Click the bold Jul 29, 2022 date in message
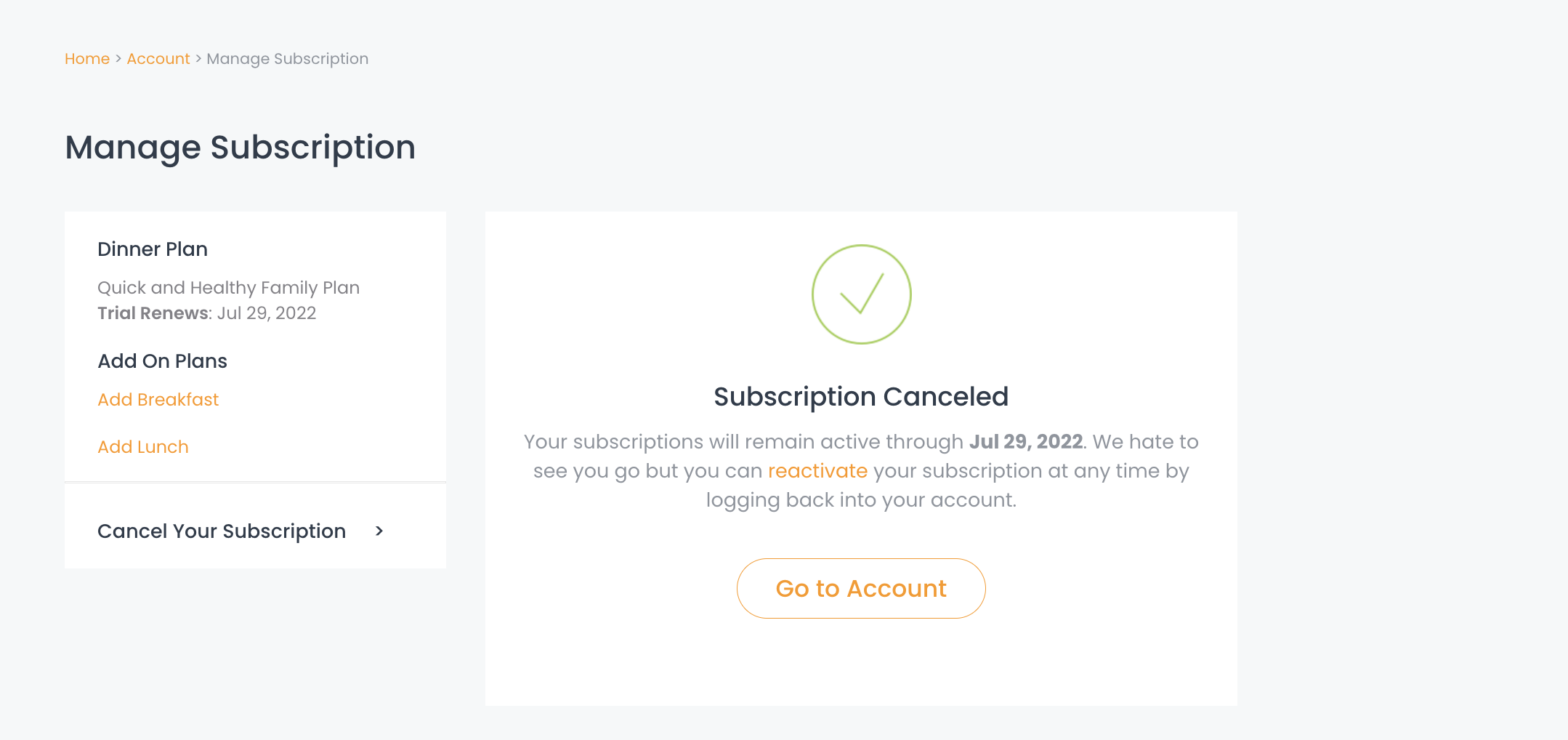 1026,442
